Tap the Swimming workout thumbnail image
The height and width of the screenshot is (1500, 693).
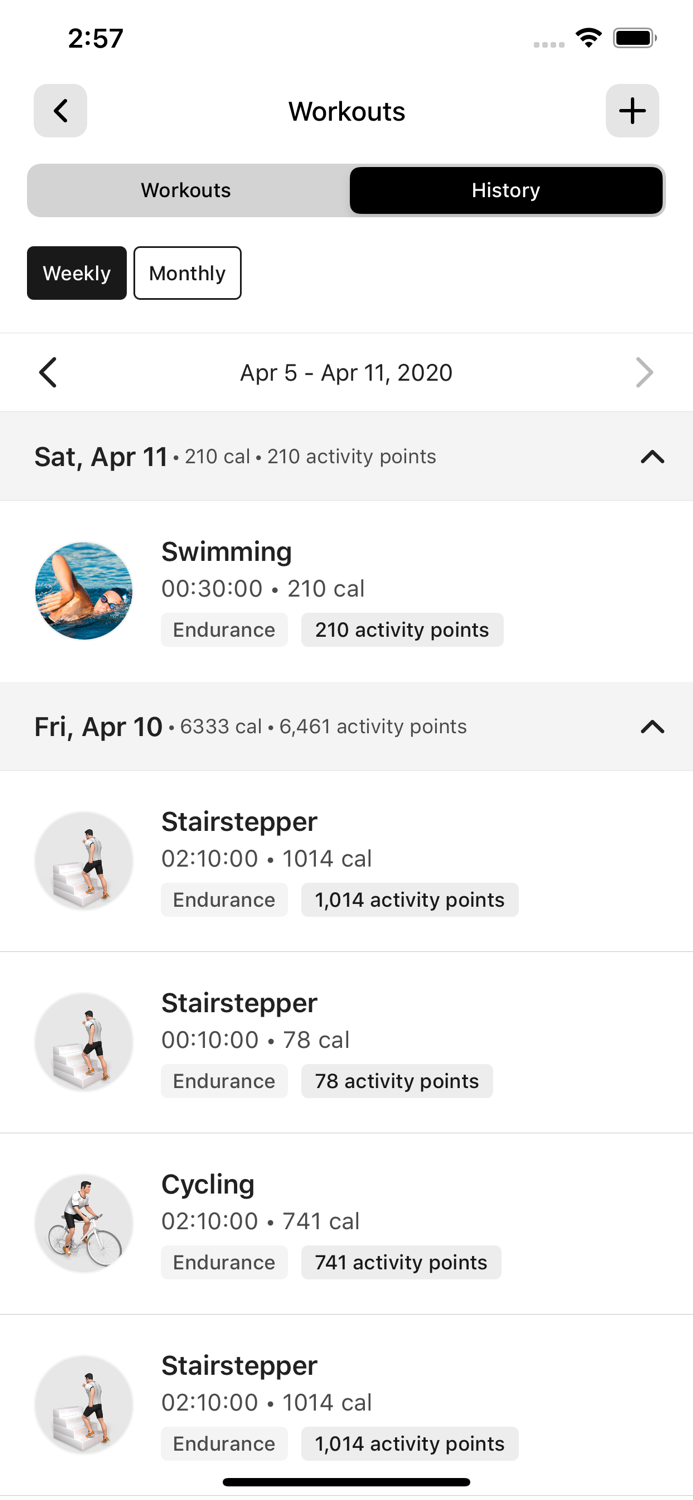(83, 590)
